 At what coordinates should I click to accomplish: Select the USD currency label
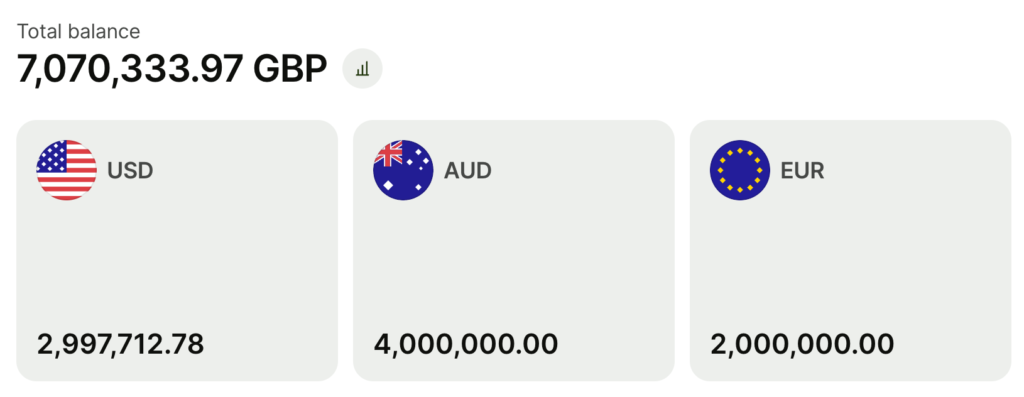tap(130, 171)
